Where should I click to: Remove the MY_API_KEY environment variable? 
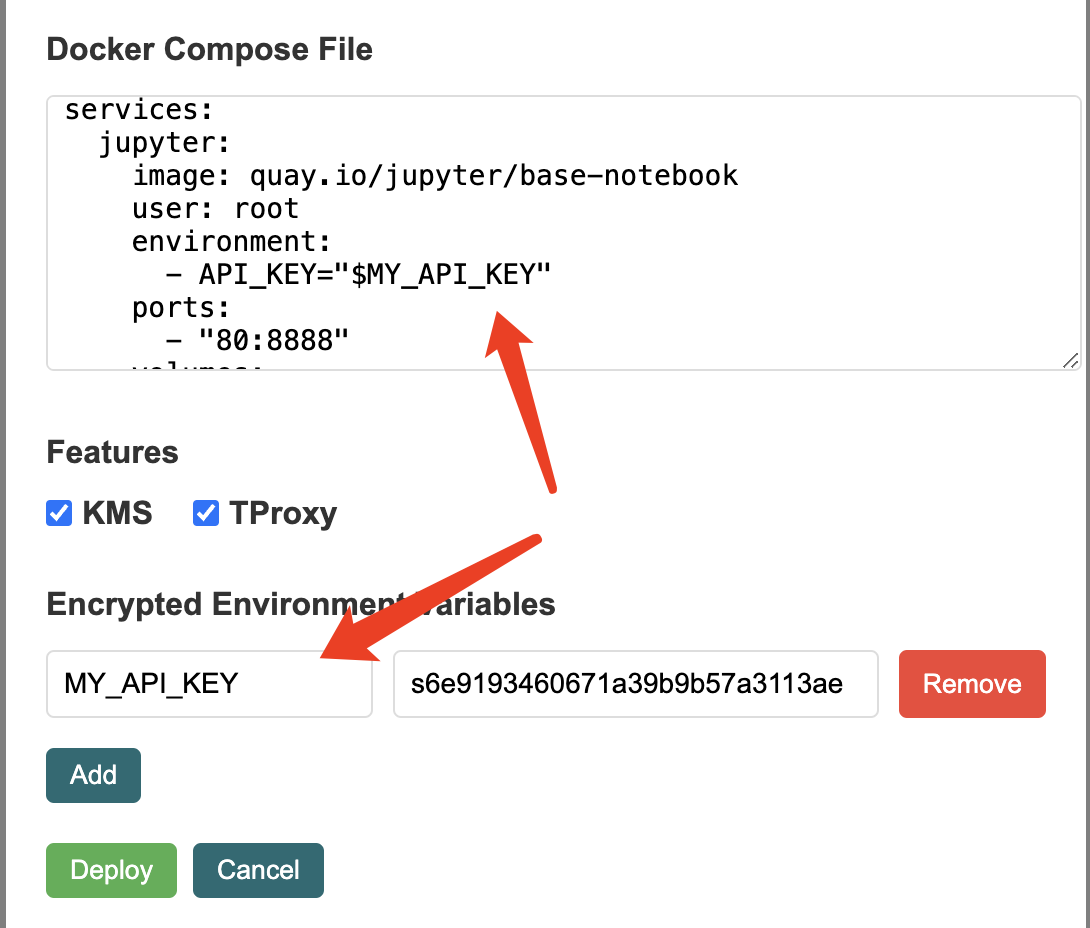coord(972,684)
